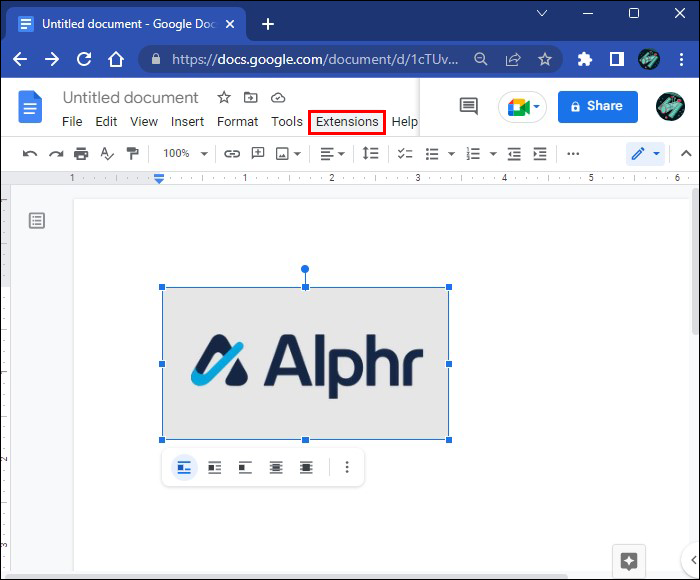
Task: Go to browser home page button
Action: (116, 59)
